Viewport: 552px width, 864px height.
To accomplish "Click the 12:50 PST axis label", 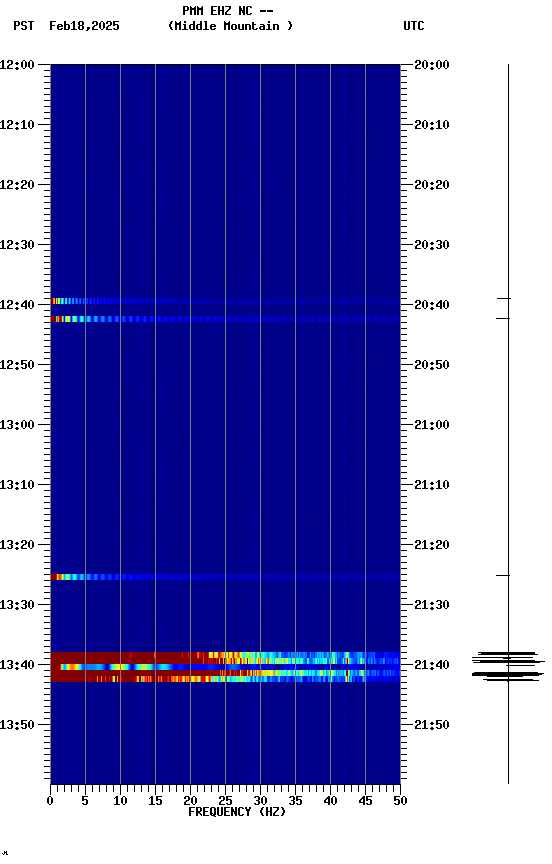I will (x=17, y=365).
